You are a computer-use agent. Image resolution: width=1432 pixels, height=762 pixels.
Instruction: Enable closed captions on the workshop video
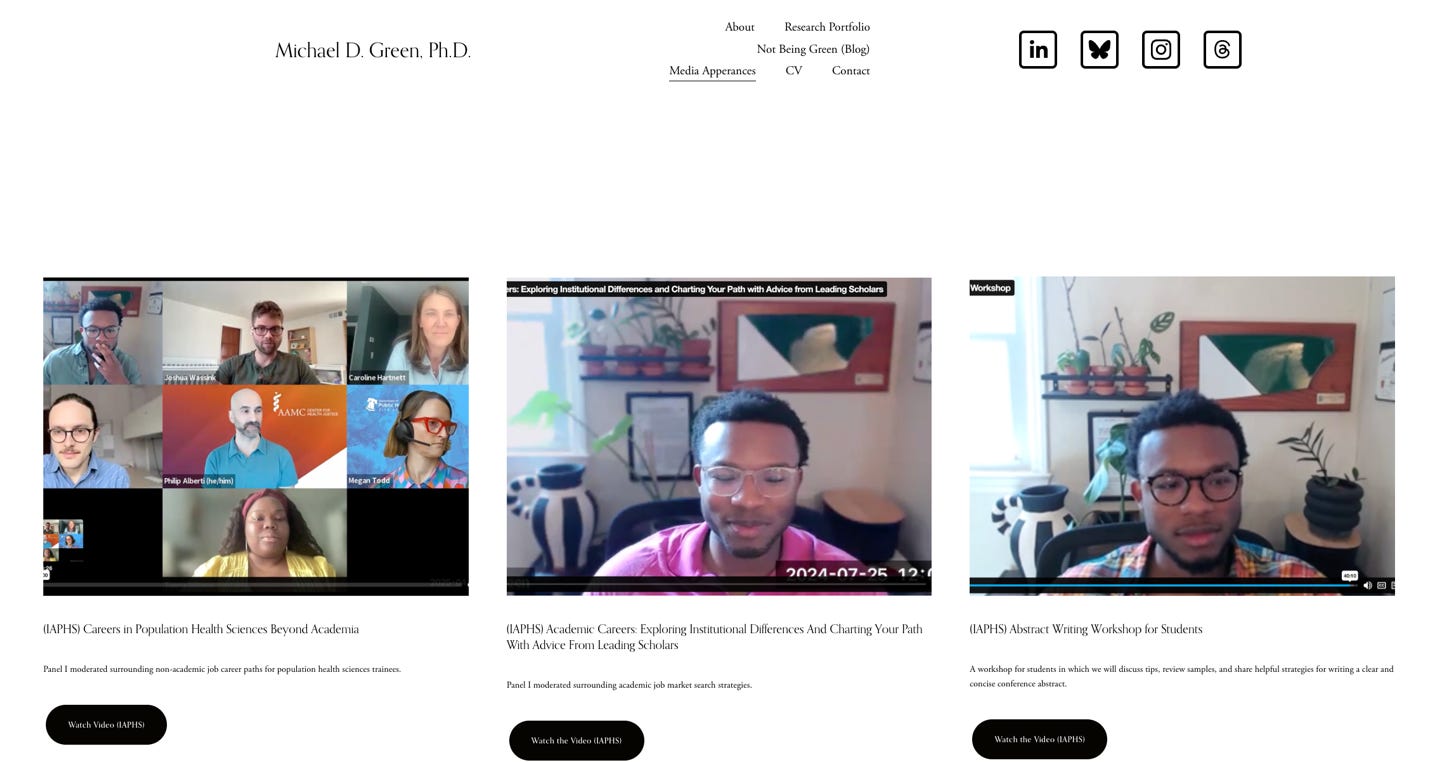1381,585
